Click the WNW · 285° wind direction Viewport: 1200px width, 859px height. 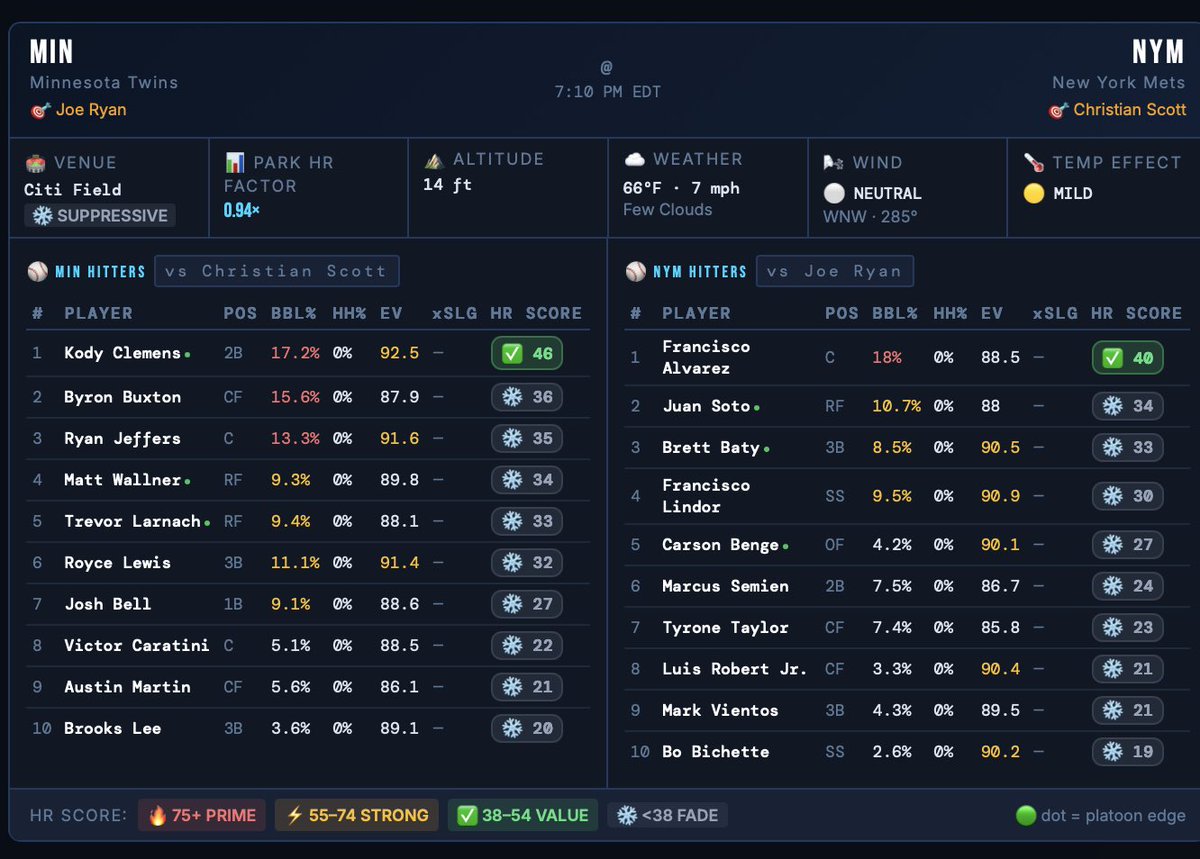click(x=870, y=216)
